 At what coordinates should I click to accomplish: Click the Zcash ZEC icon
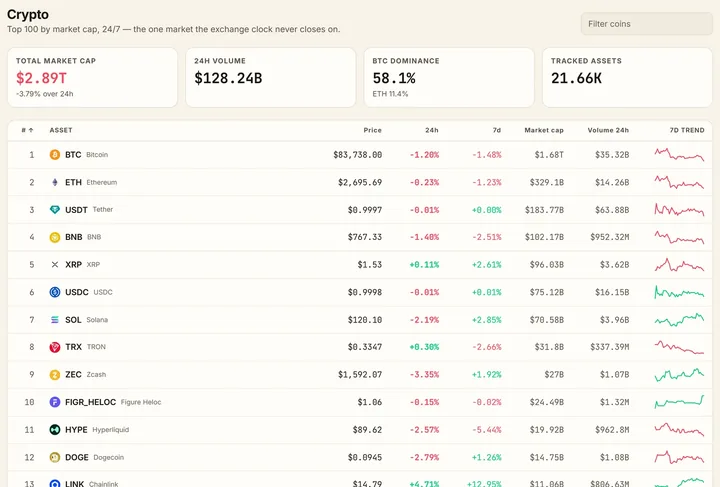pyautogui.click(x=55, y=375)
